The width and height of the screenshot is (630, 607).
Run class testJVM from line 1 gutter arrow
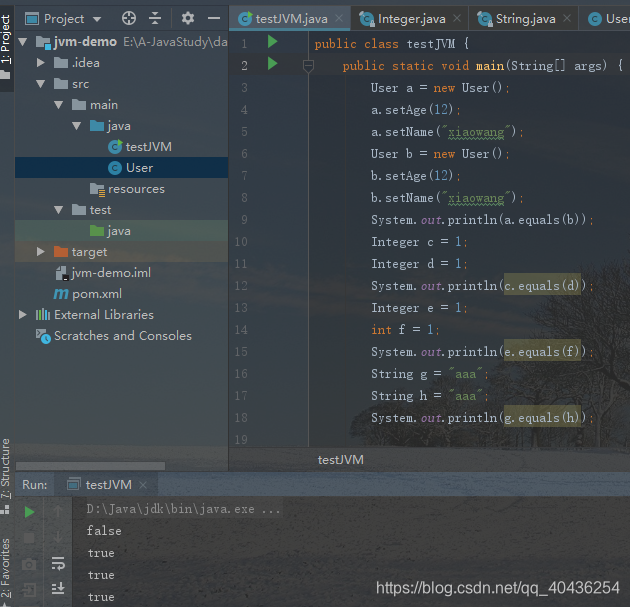[272, 41]
